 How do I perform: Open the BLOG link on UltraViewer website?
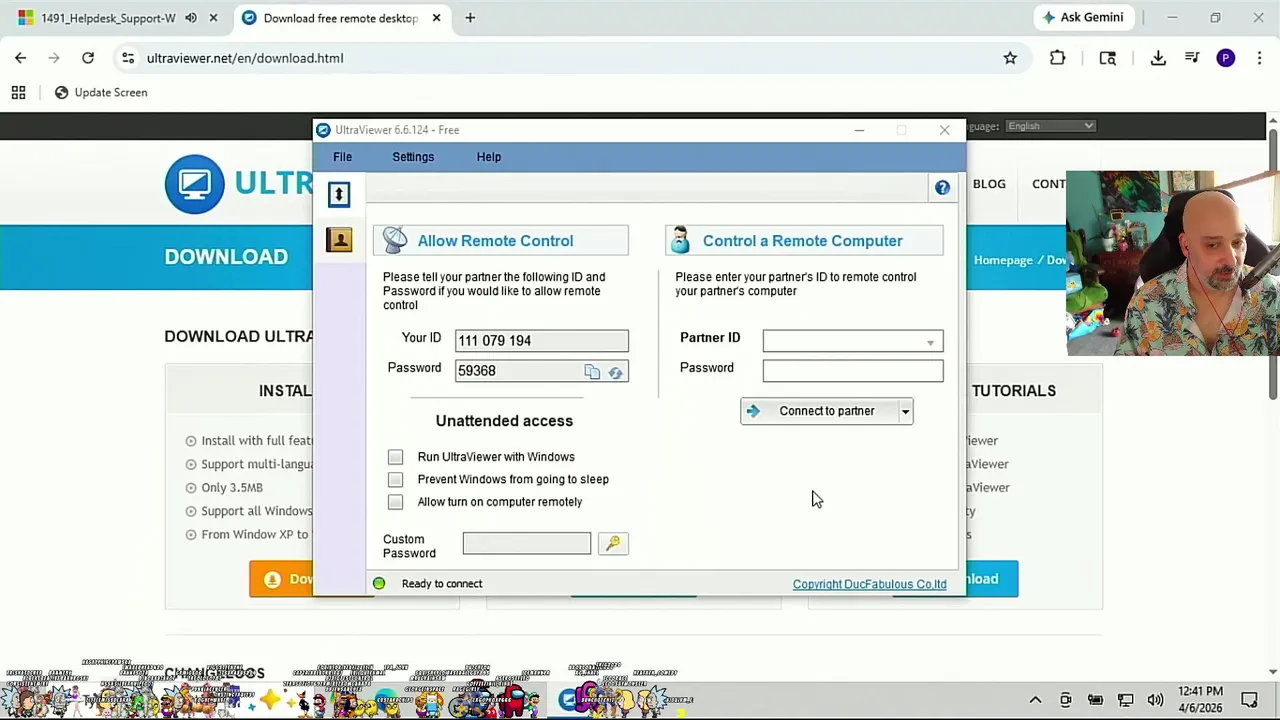(x=989, y=184)
